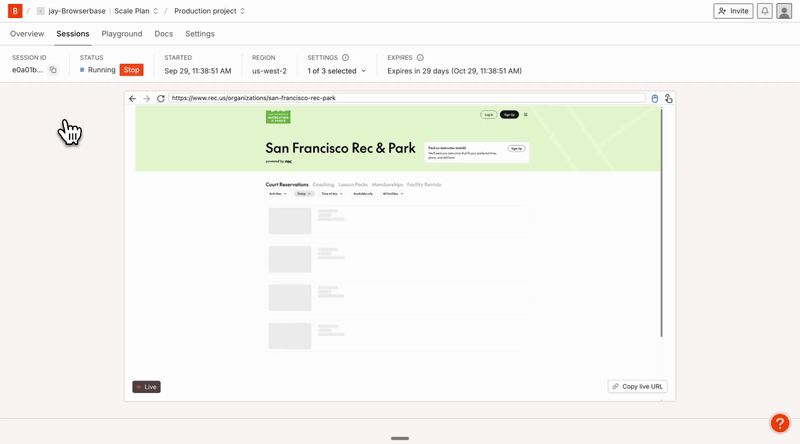Click the Invite button
This screenshot has height=444, width=800.
(733, 11)
